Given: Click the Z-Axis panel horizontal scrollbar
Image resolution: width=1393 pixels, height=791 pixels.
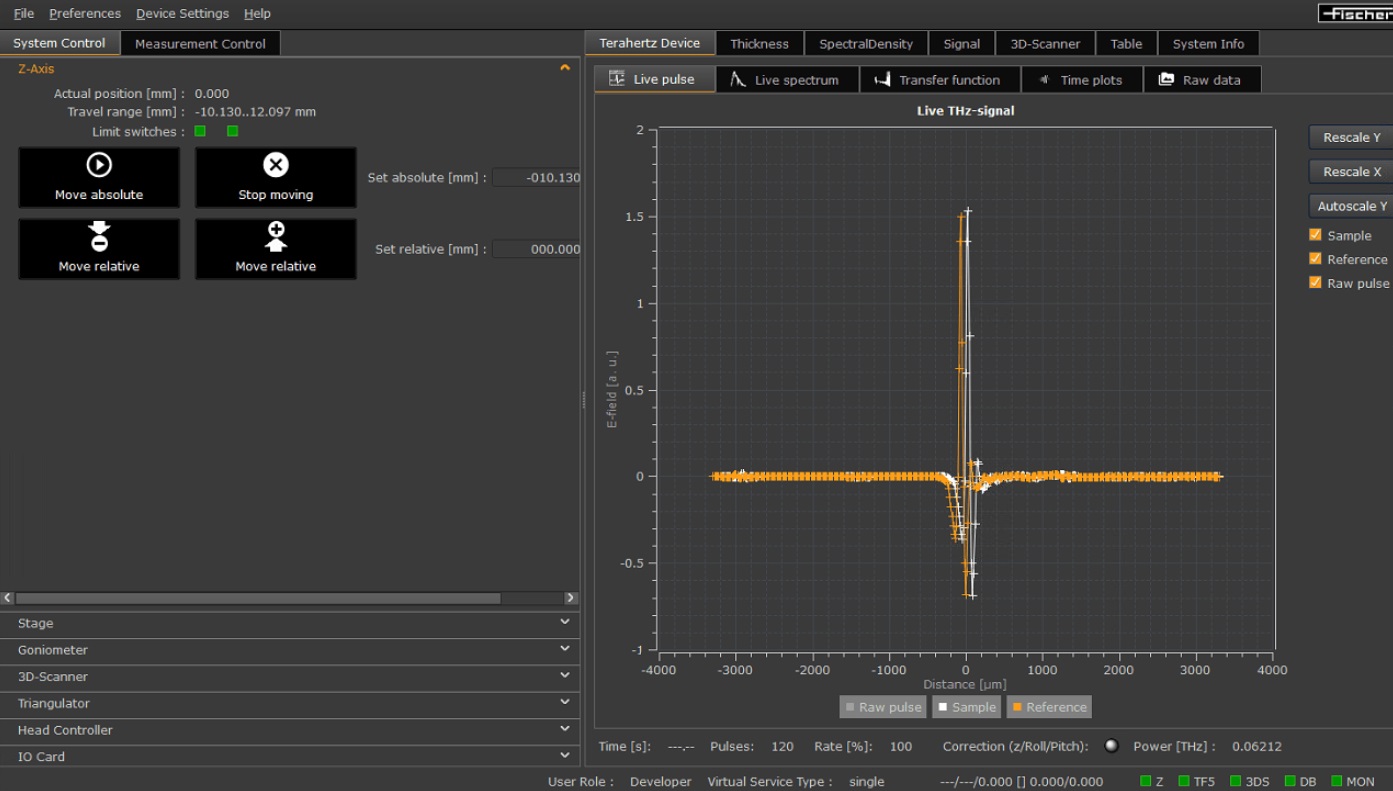Looking at the screenshot, I should tap(260, 598).
